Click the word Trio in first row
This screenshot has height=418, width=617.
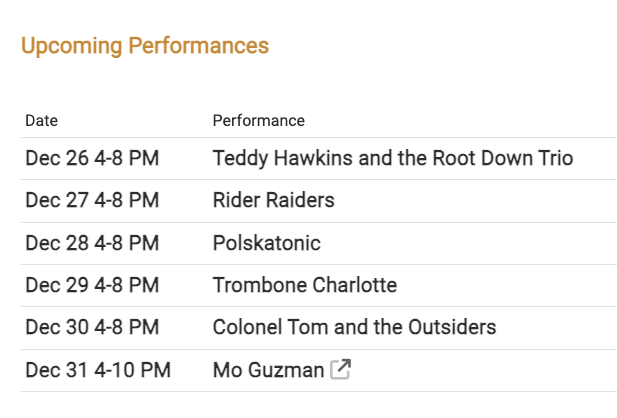click(x=556, y=158)
